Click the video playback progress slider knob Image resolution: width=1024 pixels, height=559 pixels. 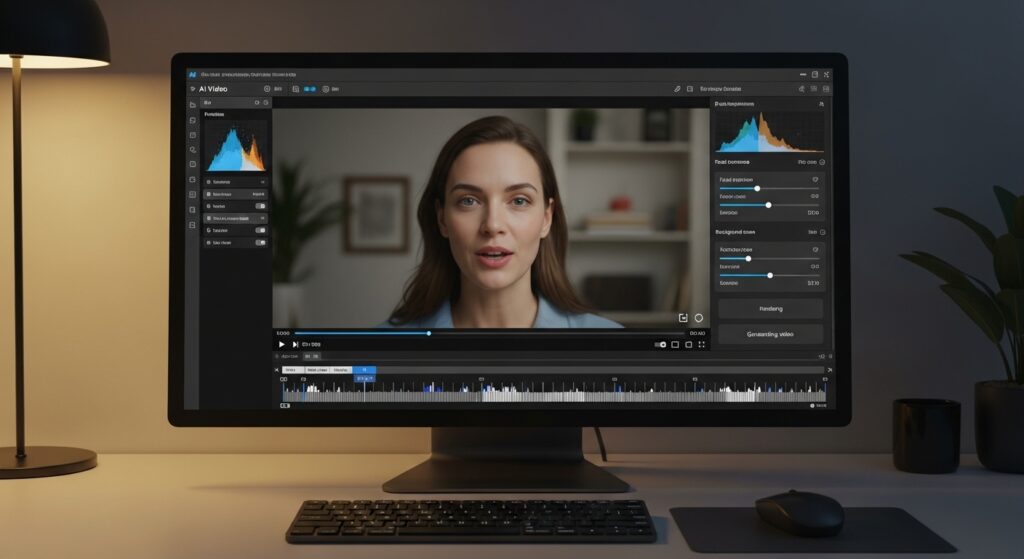tap(429, 333)
